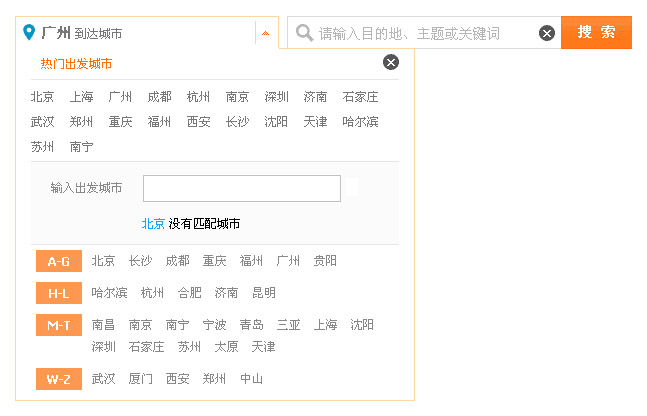Select the M-T city group tab

pos(58,326)
